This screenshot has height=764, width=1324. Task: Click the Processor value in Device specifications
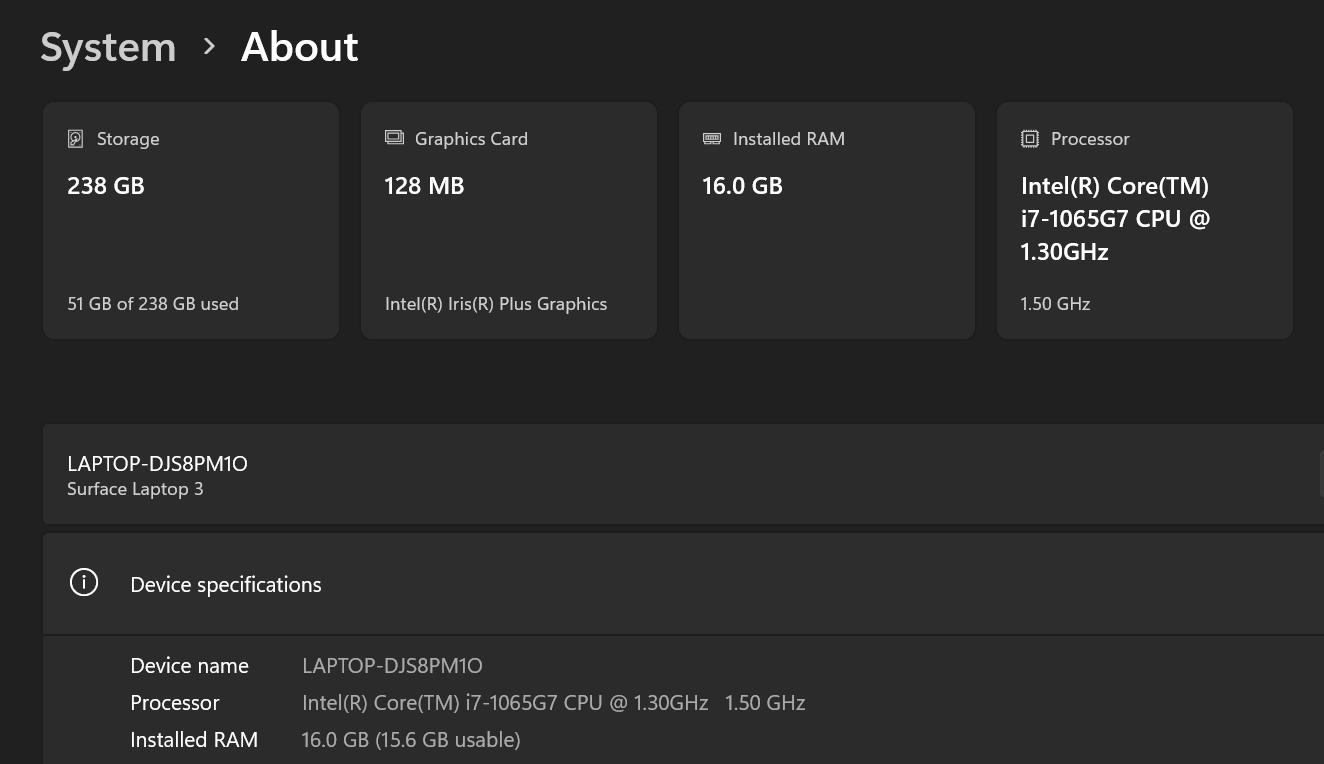coord(553,703)
